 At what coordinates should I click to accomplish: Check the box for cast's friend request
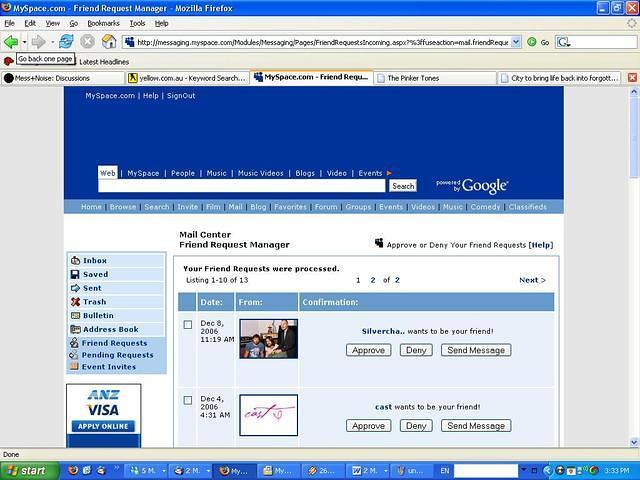tap(188, 400)
